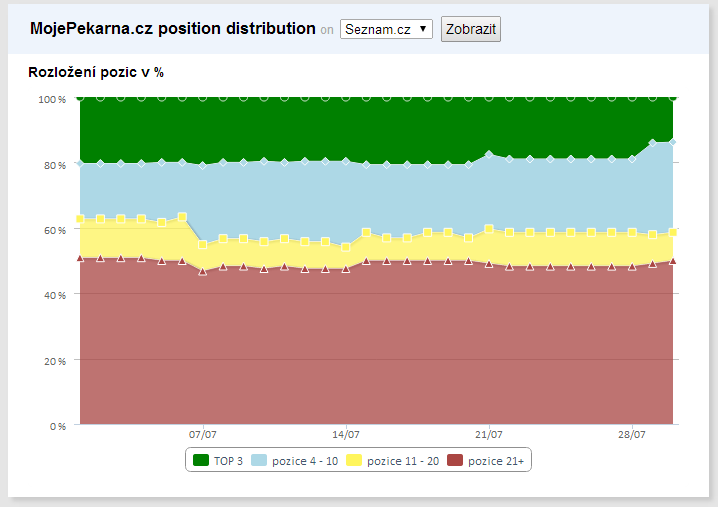Select the red triangle marker at 14/07
This screenshot has width=718, height=507.
click(346, 269)
